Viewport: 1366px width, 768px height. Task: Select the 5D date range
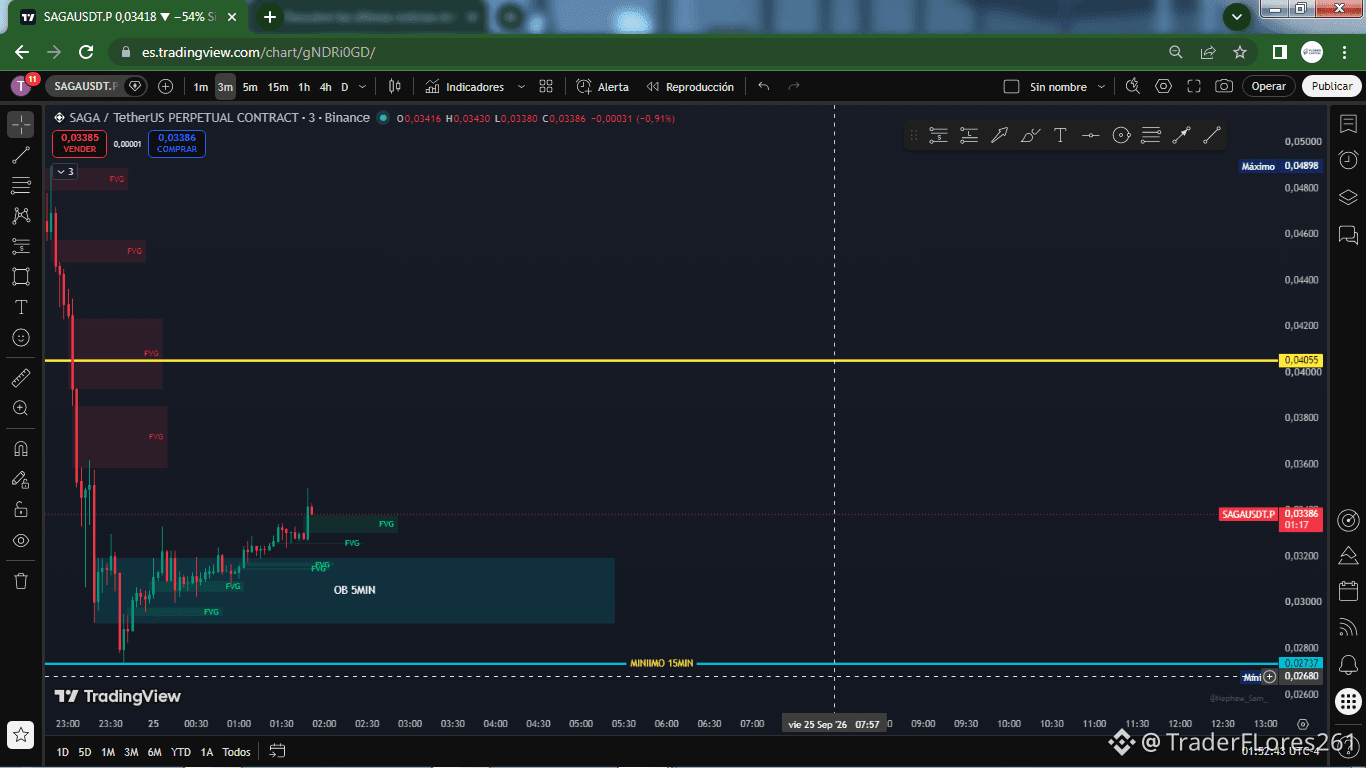point(85,752)
